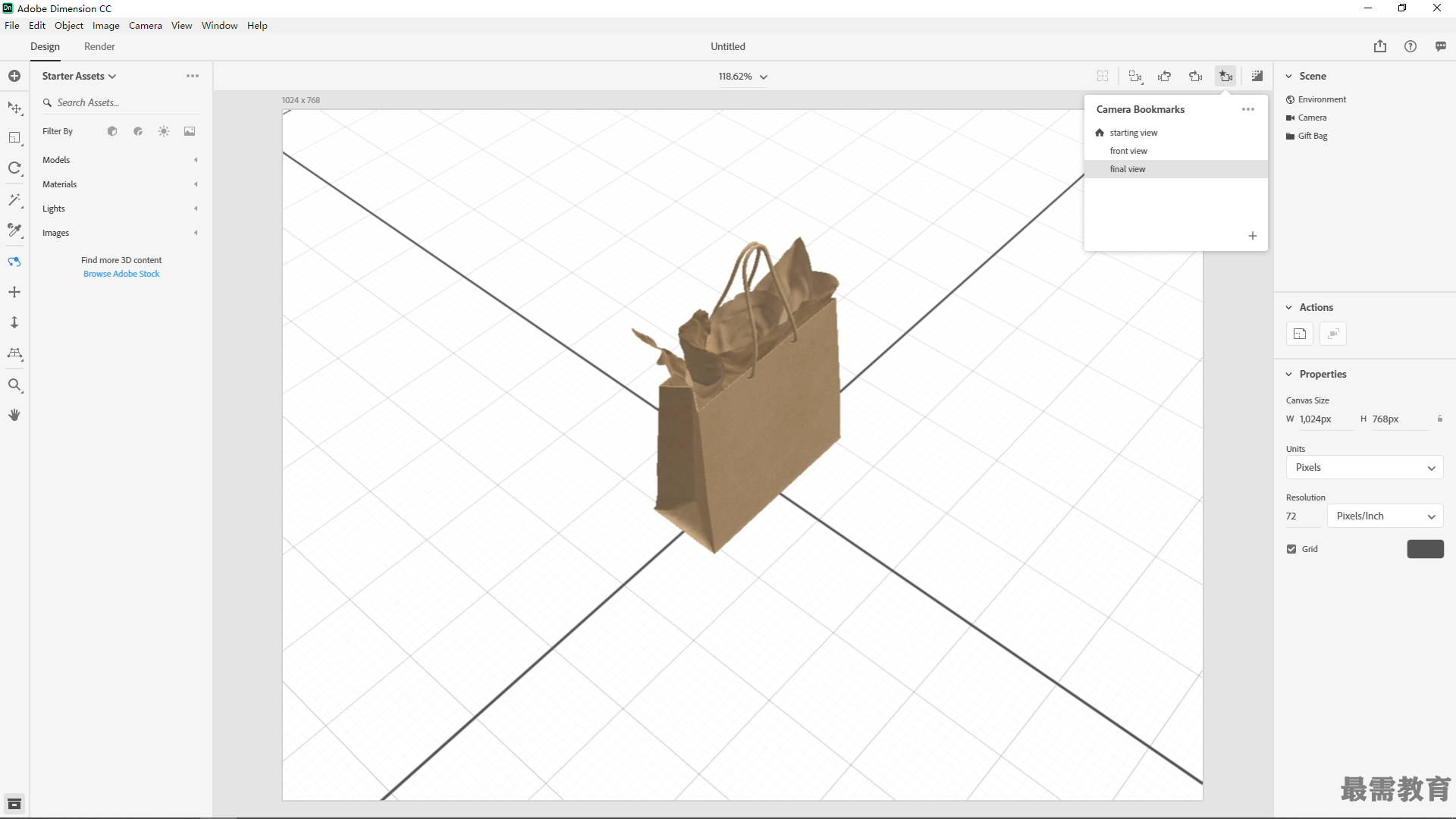
Task: Filter assets by Models icon
Action: coord(112,131)
